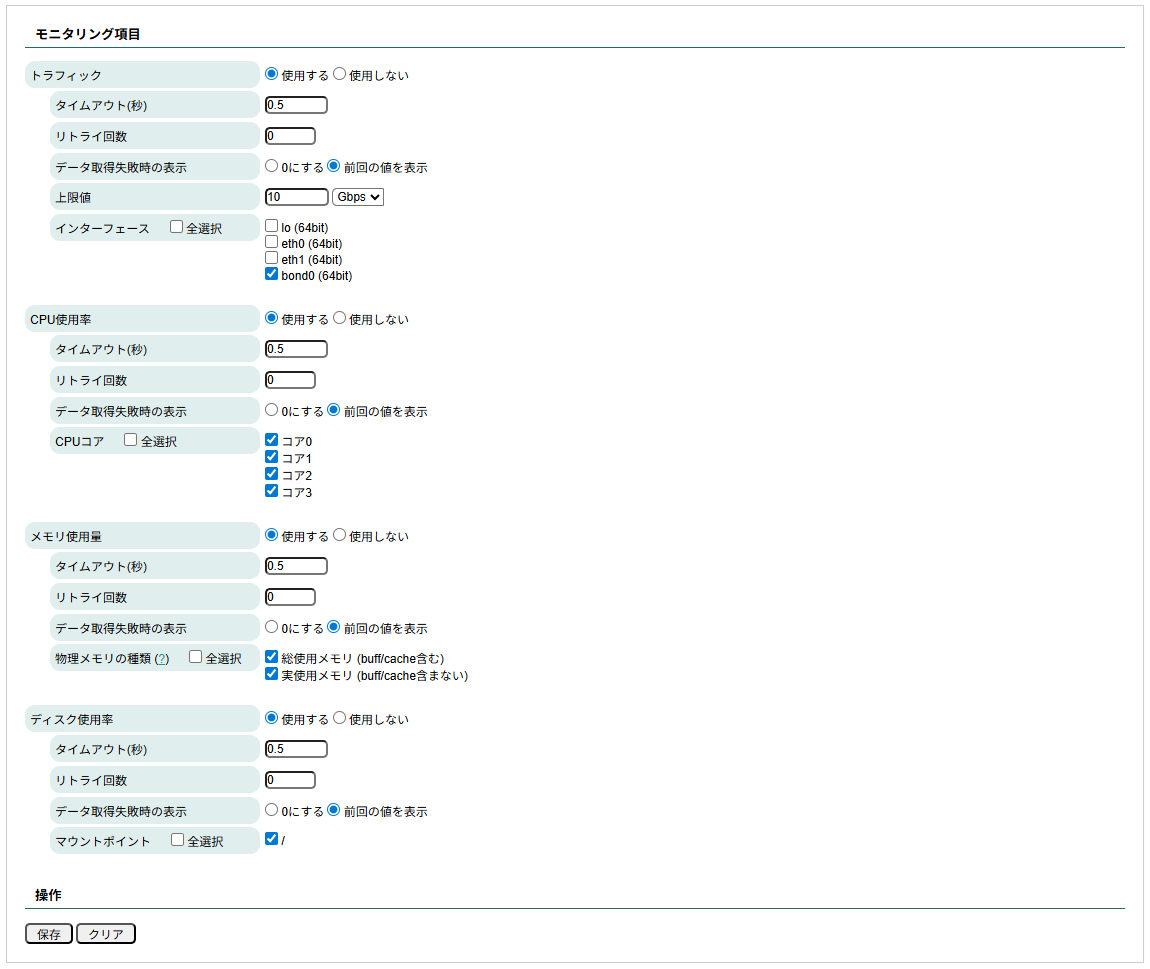The height and width of the screenshot is (969, 1150).
Task: Enable the lo (64bit) interface checkbox
Action: (271, 225)
